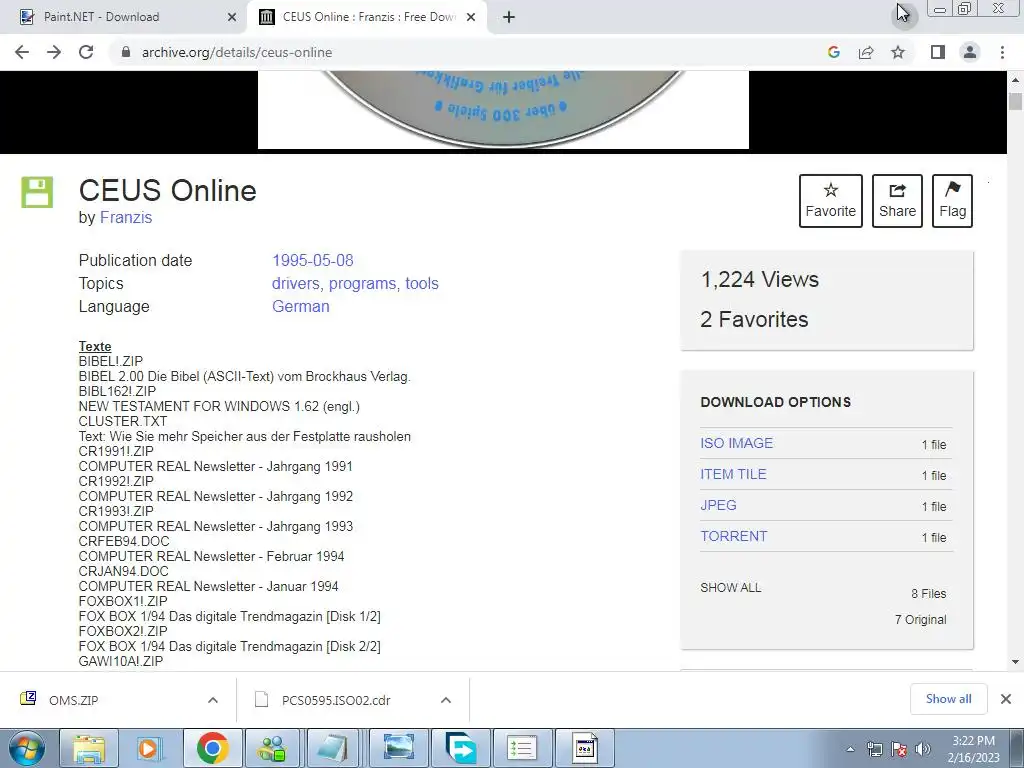Open the Franzis author link
The width and height of the screenshot is (1024, 768).
coord(125,217)
